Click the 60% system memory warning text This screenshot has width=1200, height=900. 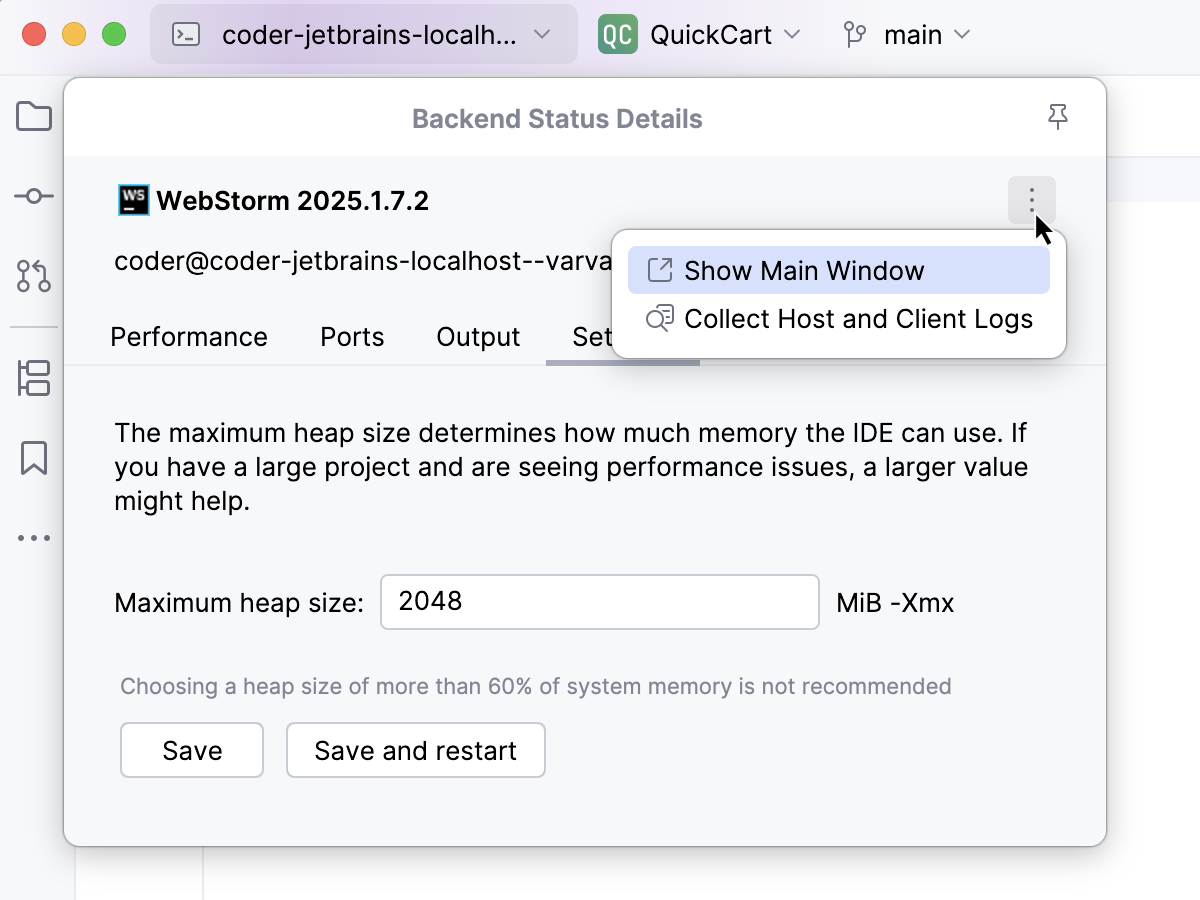coord(536,686)
